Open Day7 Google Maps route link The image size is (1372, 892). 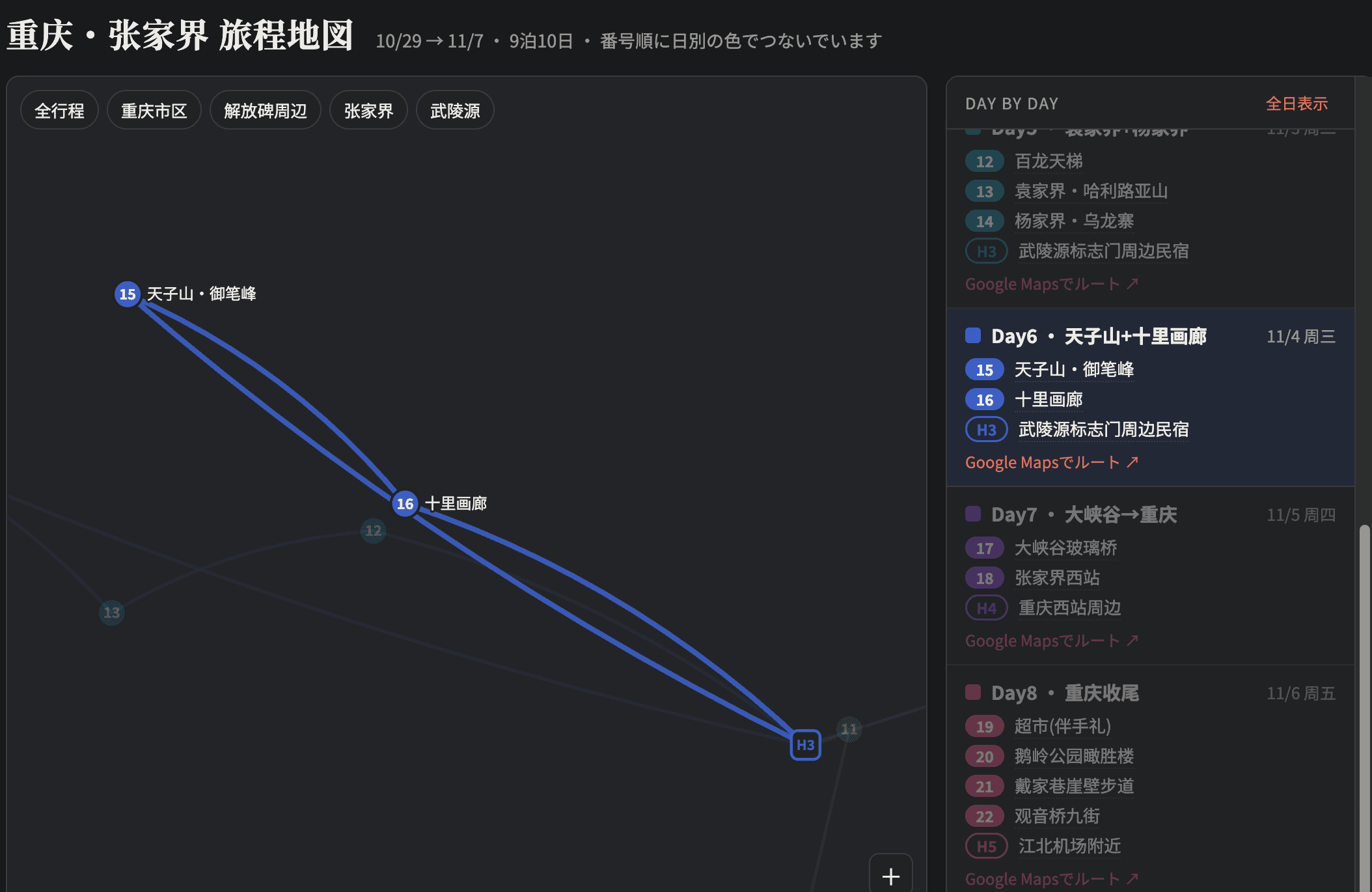click(x=1052, y=641)
